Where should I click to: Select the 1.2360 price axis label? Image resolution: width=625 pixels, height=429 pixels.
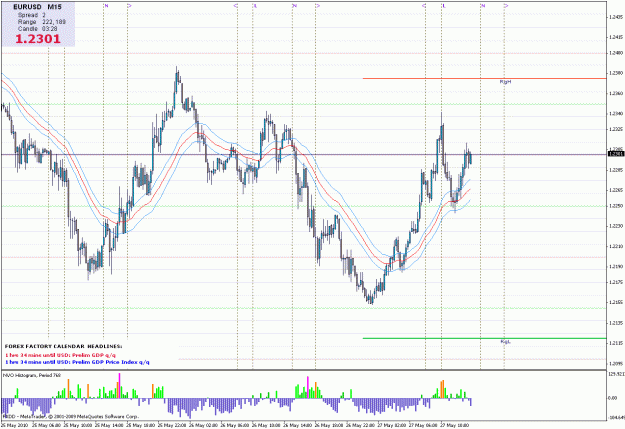tap(616, 93)
